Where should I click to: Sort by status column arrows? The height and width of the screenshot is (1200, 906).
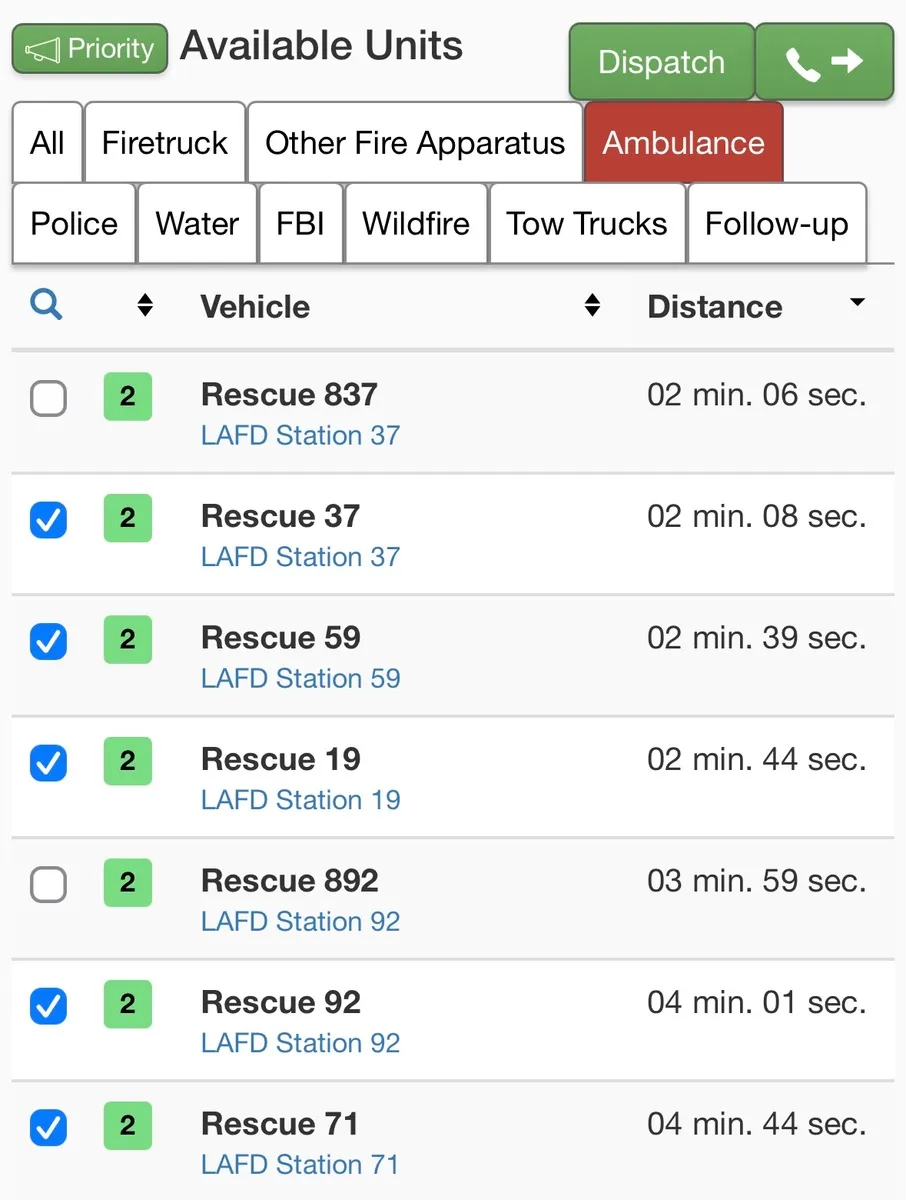145,306
